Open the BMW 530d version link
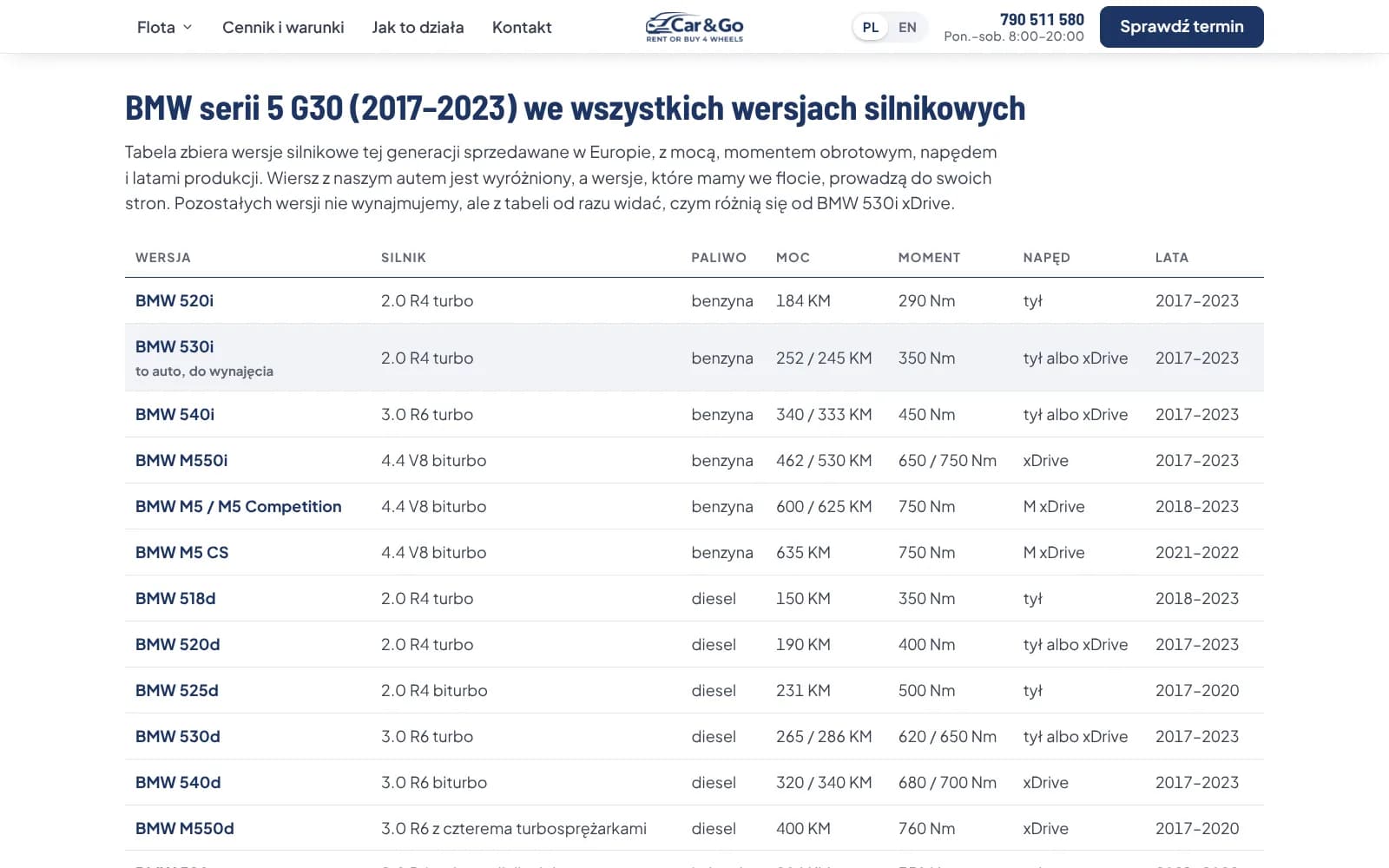Viewport: 1389px width, 868px height. tap(178, 737)
